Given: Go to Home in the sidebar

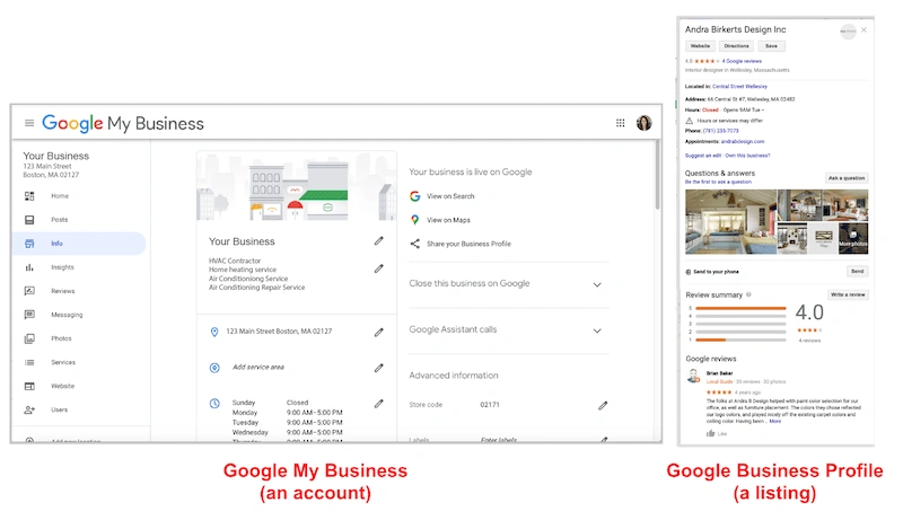Looking at the screenshot, I should [x=59, y=196].
